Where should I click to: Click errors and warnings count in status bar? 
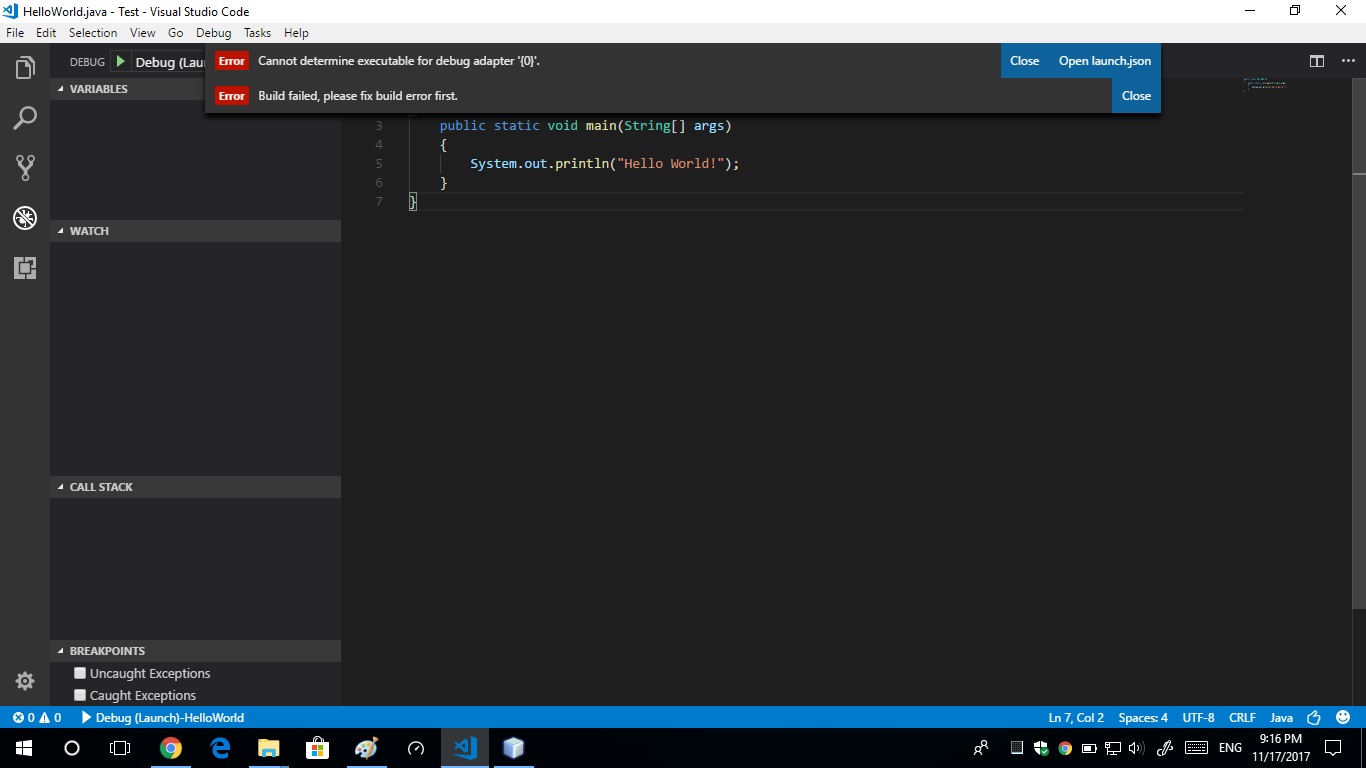[x=37, y=718]
